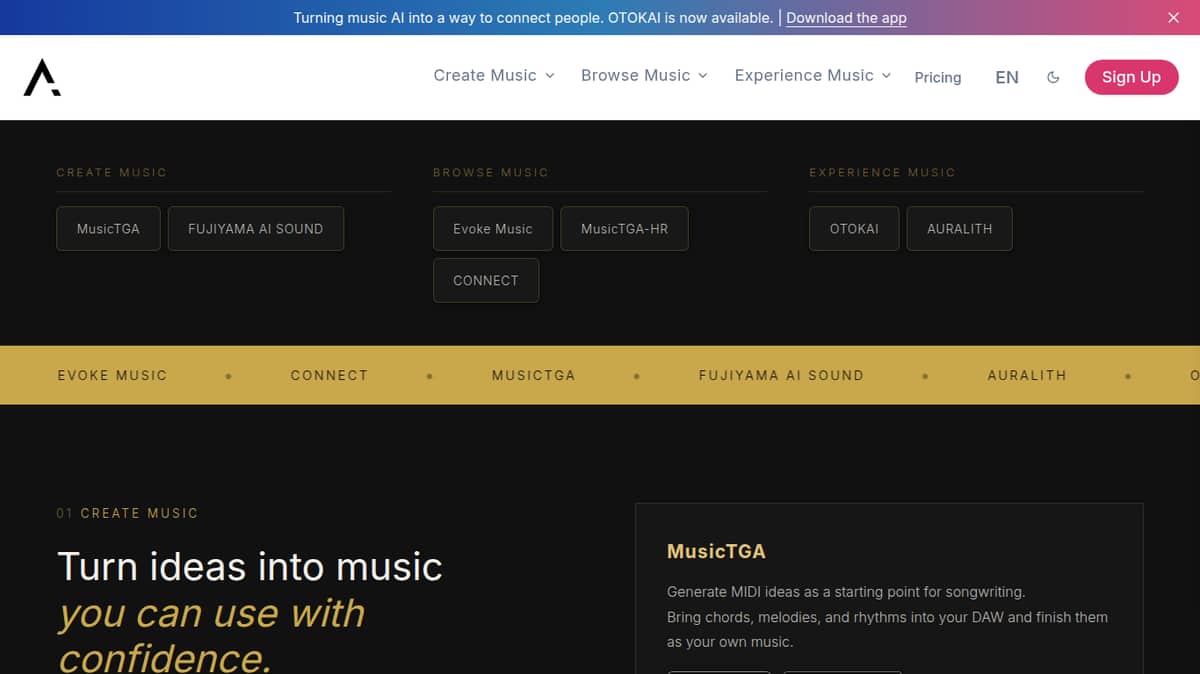Click the 'Turn ideas into music' headline
The image size is (1200, 674).
[250, 567]
